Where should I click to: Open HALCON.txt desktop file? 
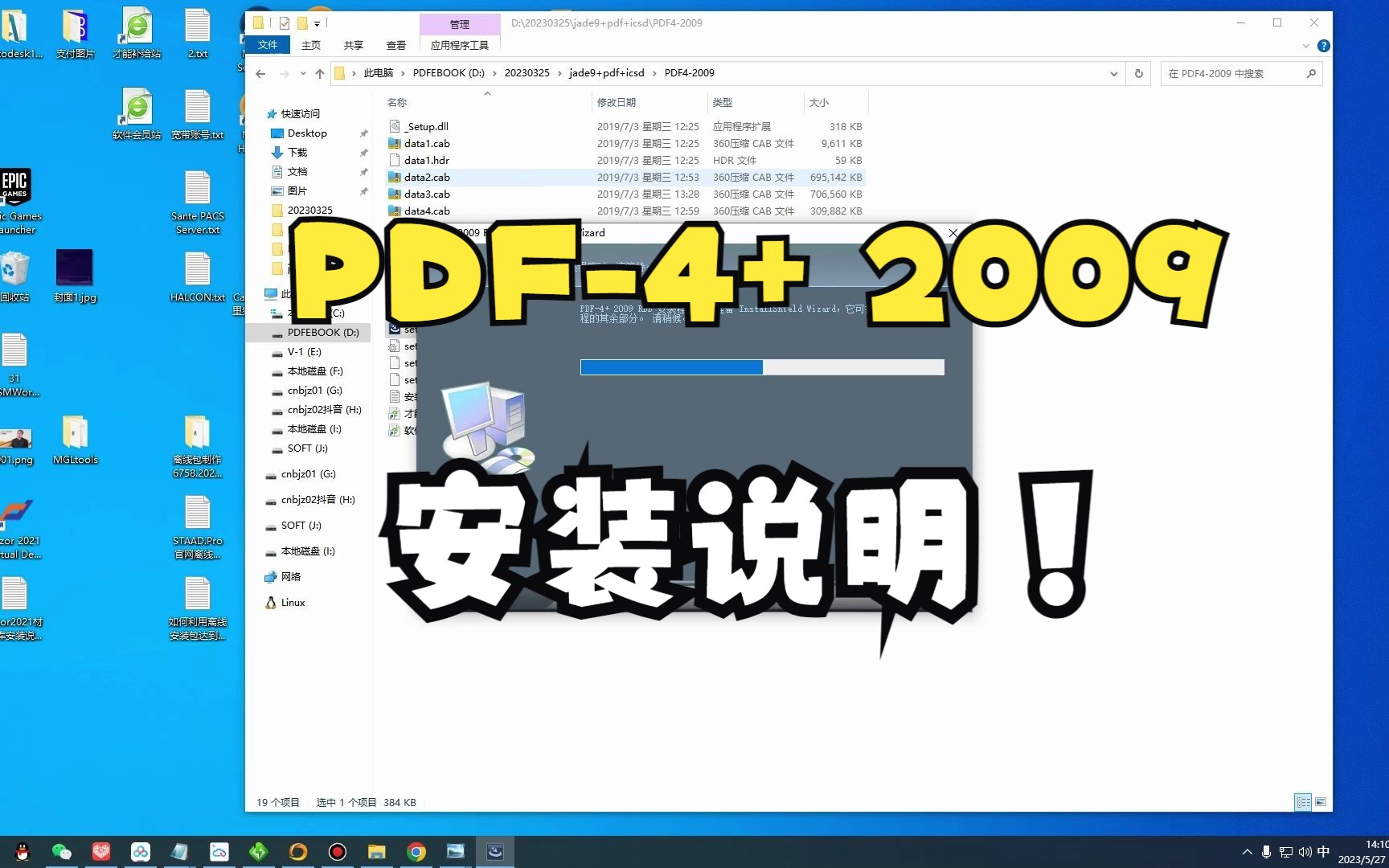pyautogui.click(x=198, y=276)
